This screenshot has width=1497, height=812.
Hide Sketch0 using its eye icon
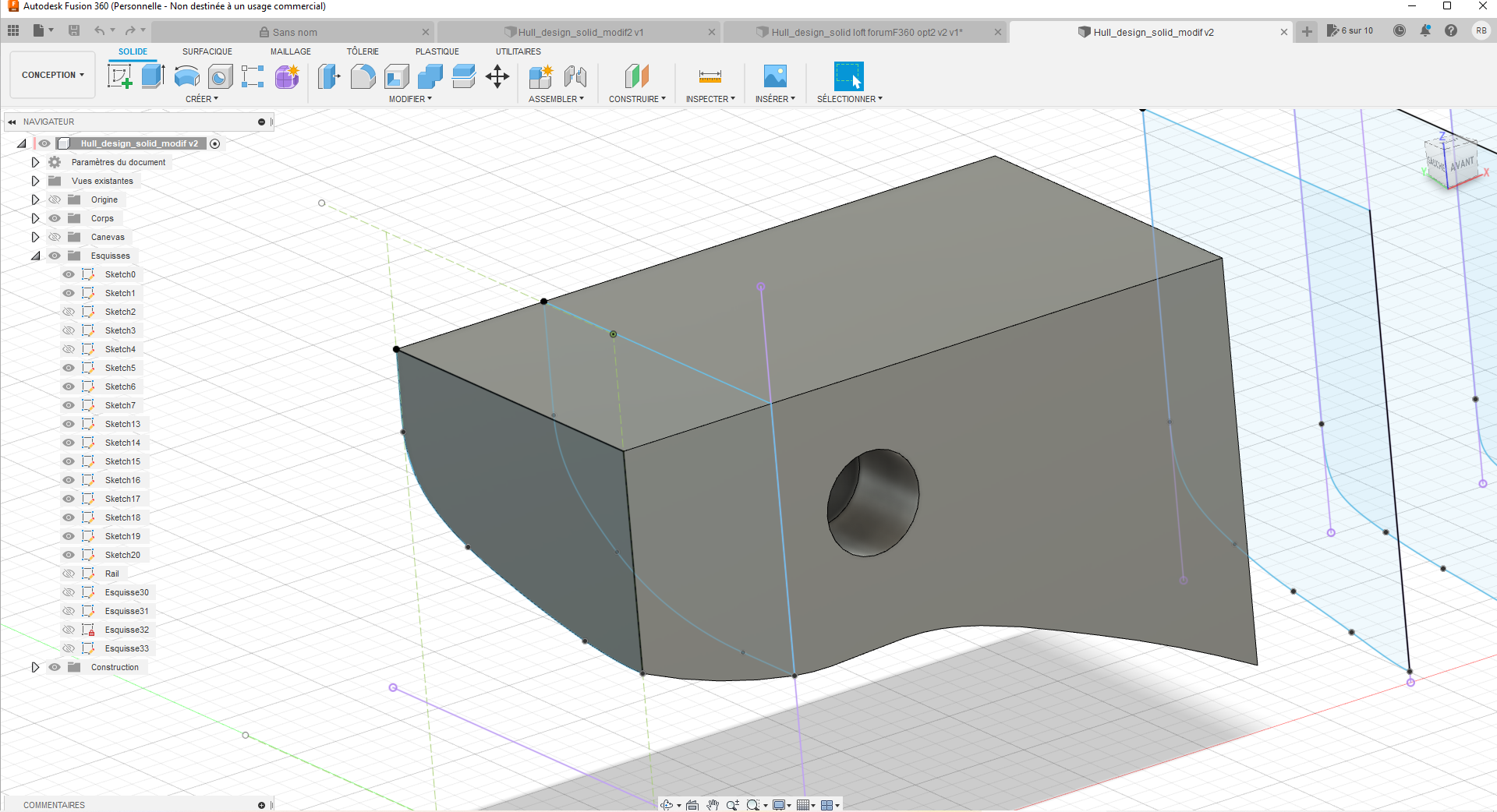69,274
